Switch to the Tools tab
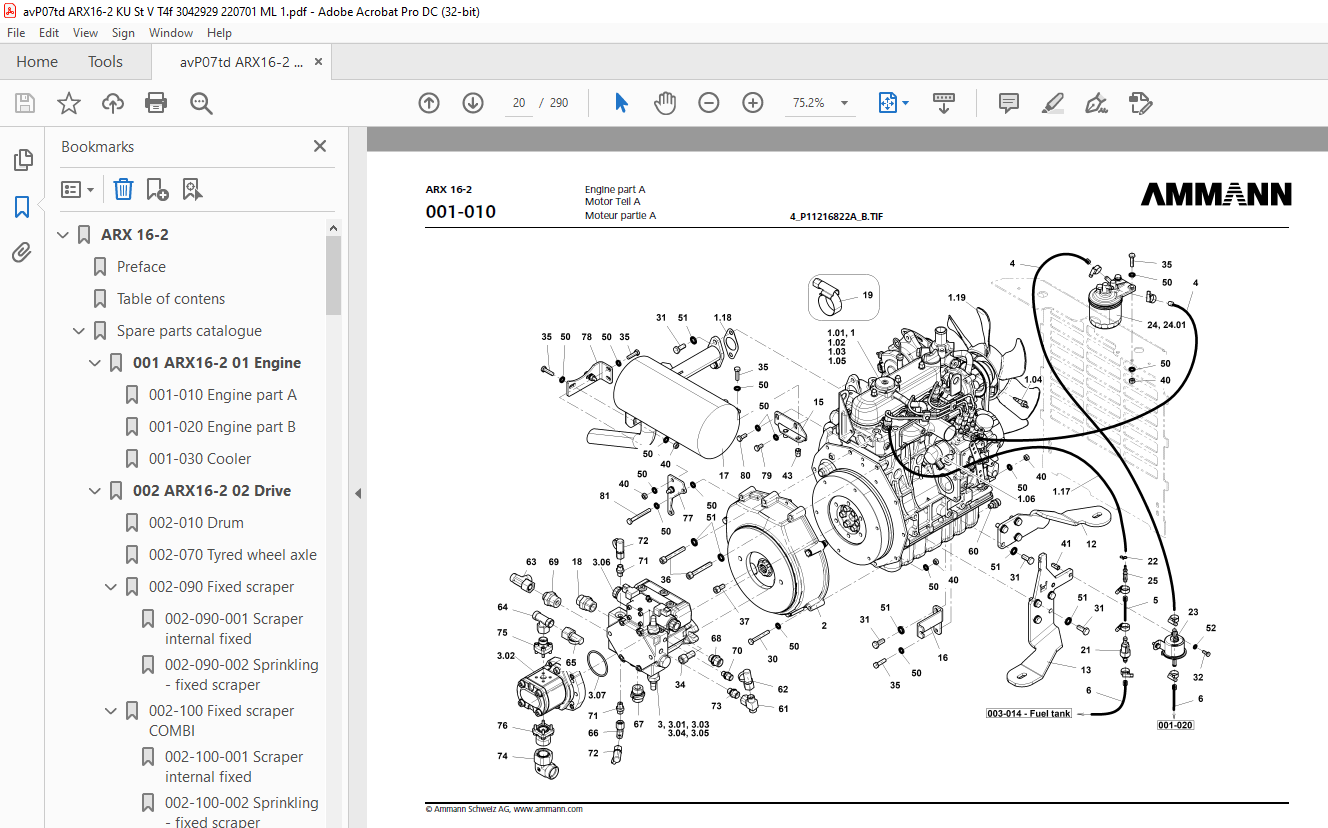Viewport: 1328px width, 828px height. point(105,62)
